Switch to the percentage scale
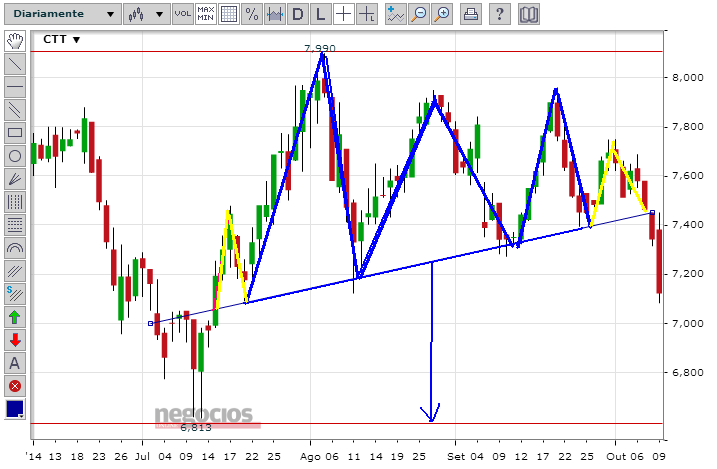Screen dimensions: 717x469 [x=251, y=14]
